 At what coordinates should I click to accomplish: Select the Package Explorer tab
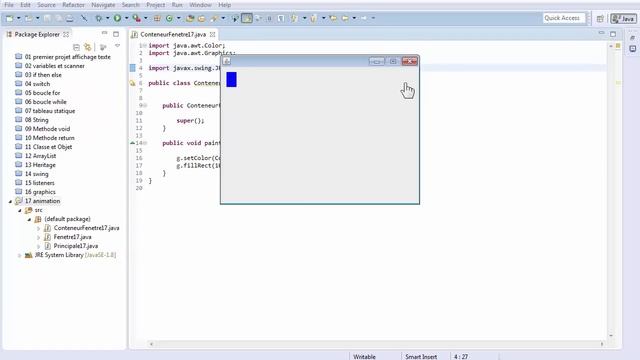point(37,35)
